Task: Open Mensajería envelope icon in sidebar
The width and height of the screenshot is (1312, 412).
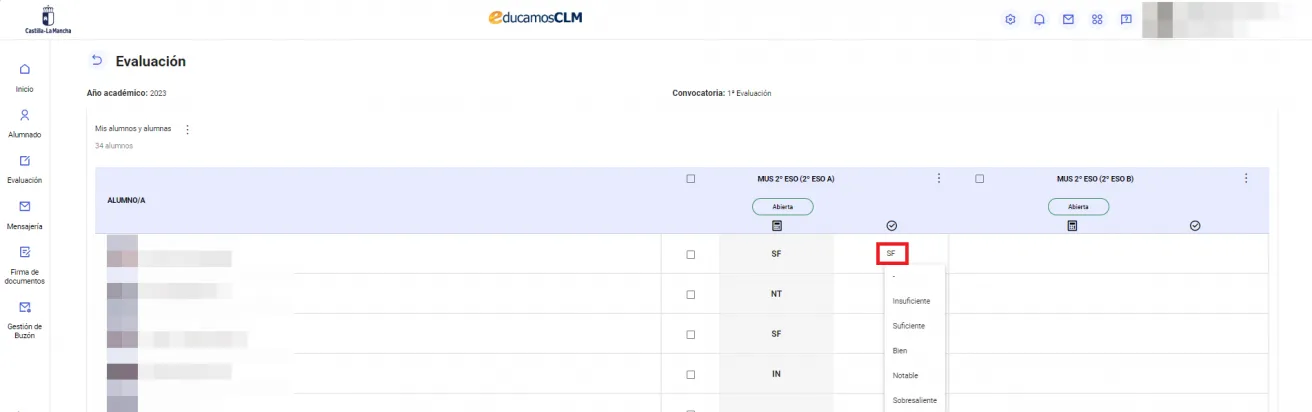Action: click(25, 206)
